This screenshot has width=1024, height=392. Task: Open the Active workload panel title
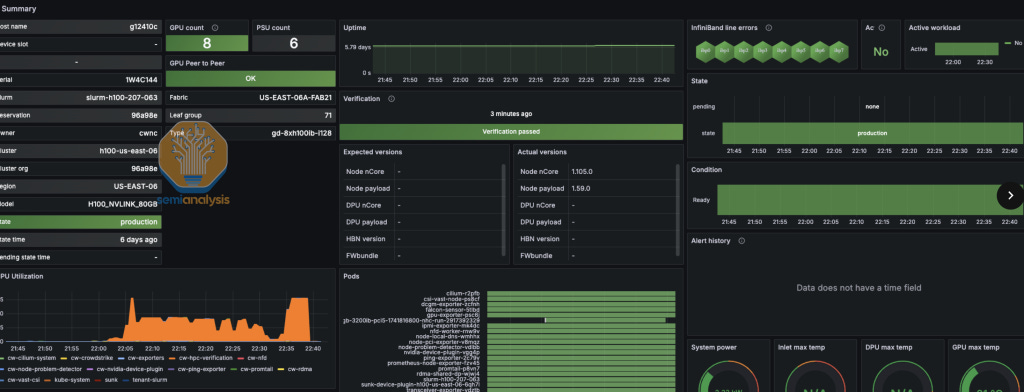[x=935, y=28]
